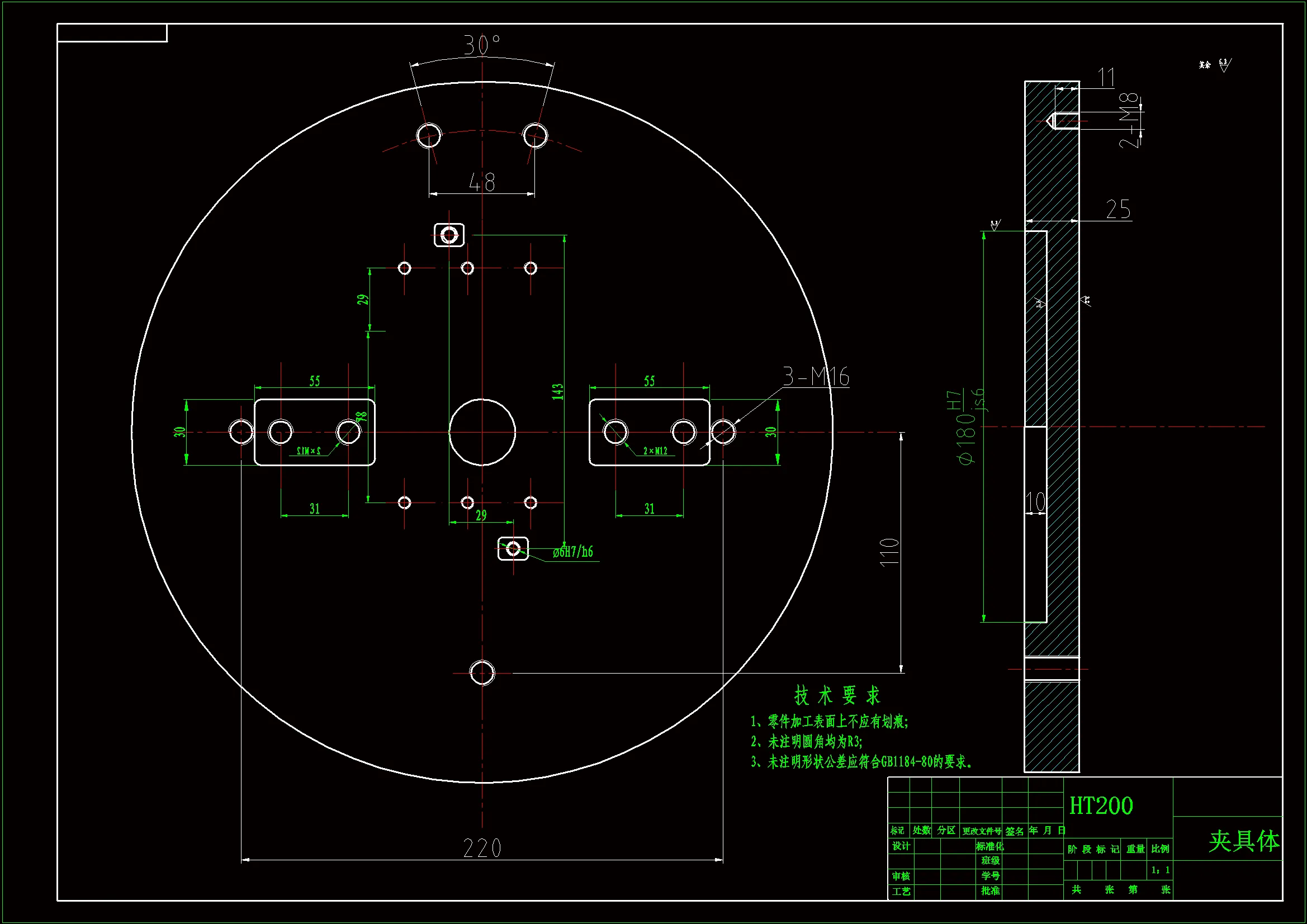Screen dimensions: 1307x924
Task: Select the 设计 cell in title block
Action: coord(901,846)
